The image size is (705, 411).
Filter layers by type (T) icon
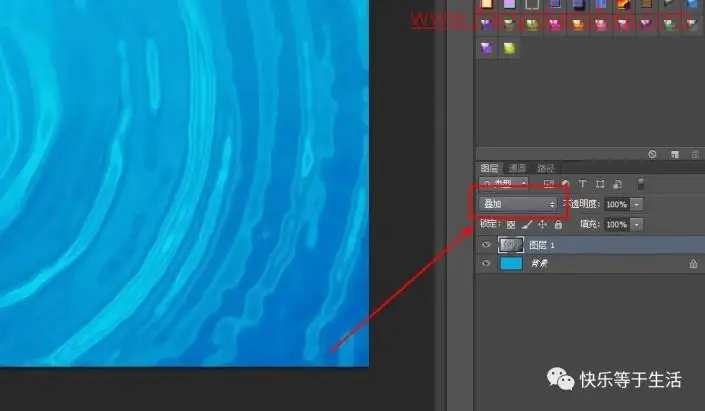(583, 183)
